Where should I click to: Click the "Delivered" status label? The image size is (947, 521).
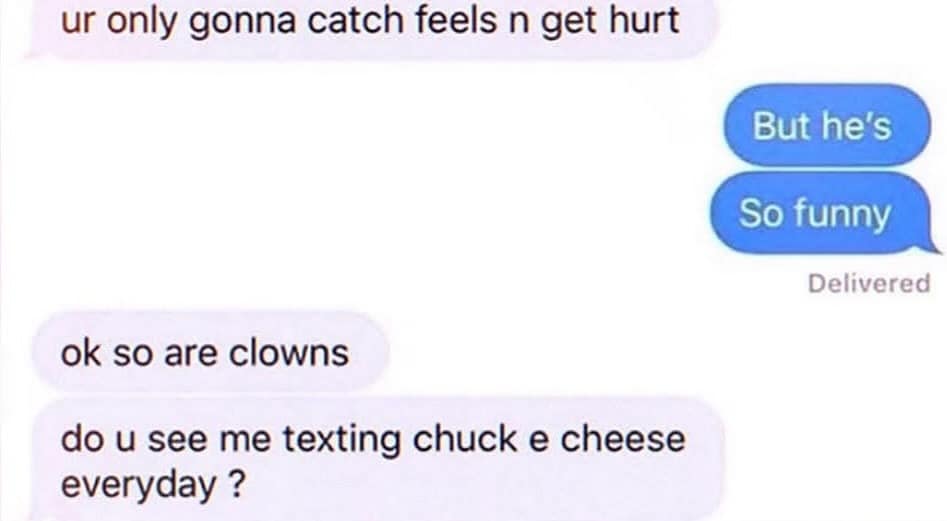click(x=869, y=283)
